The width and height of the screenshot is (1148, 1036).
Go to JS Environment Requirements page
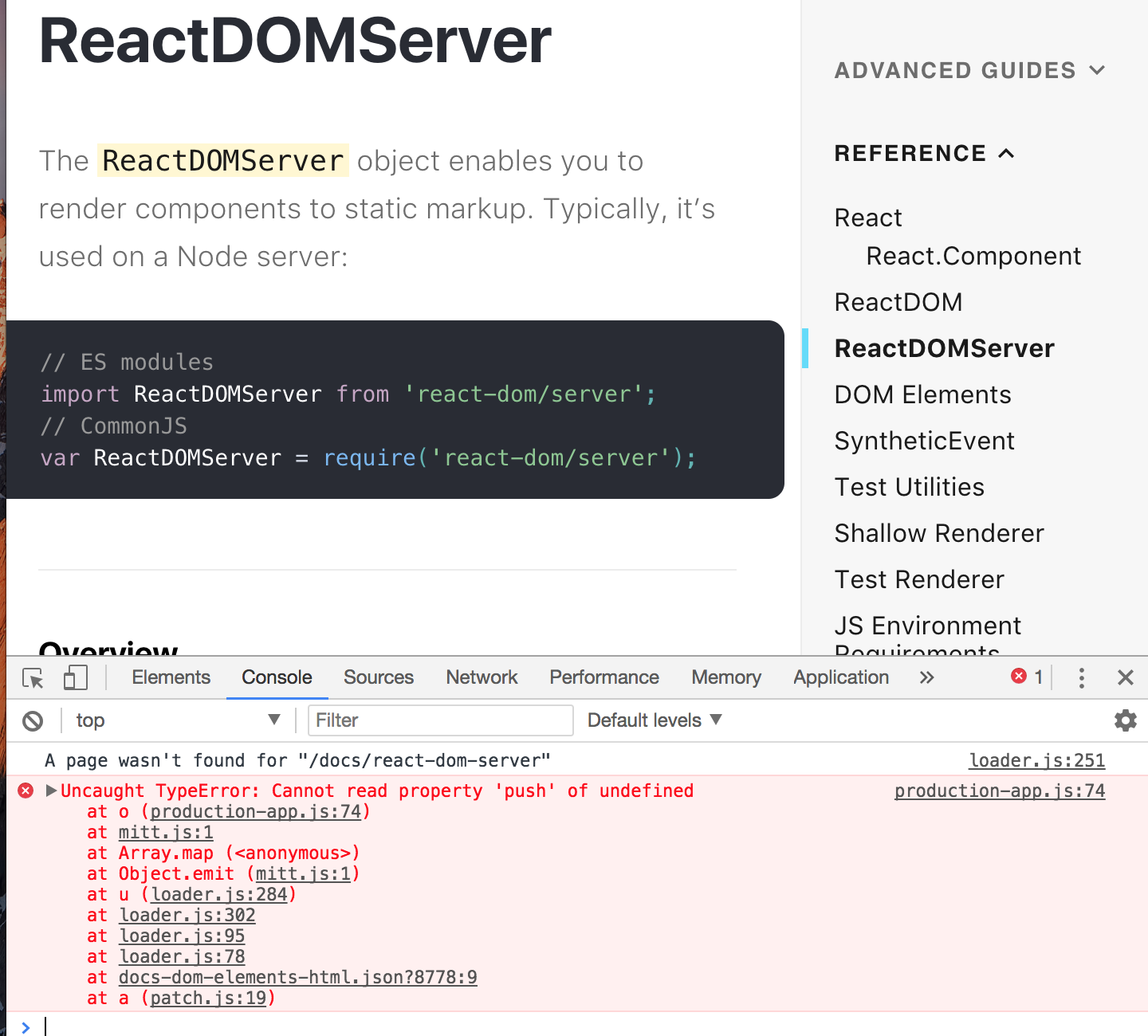[928, 634]
